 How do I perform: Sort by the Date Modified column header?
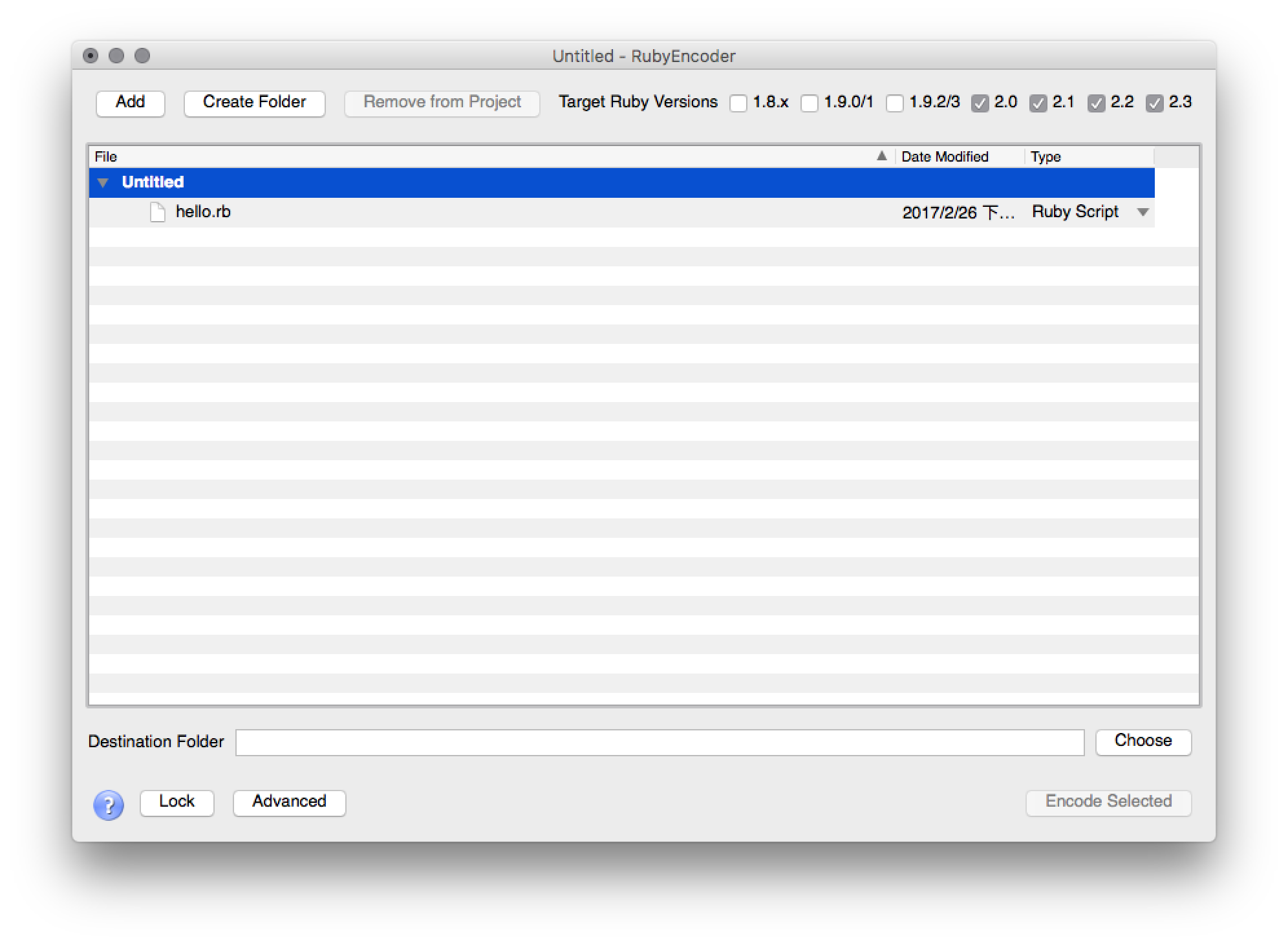coord(945,156)
